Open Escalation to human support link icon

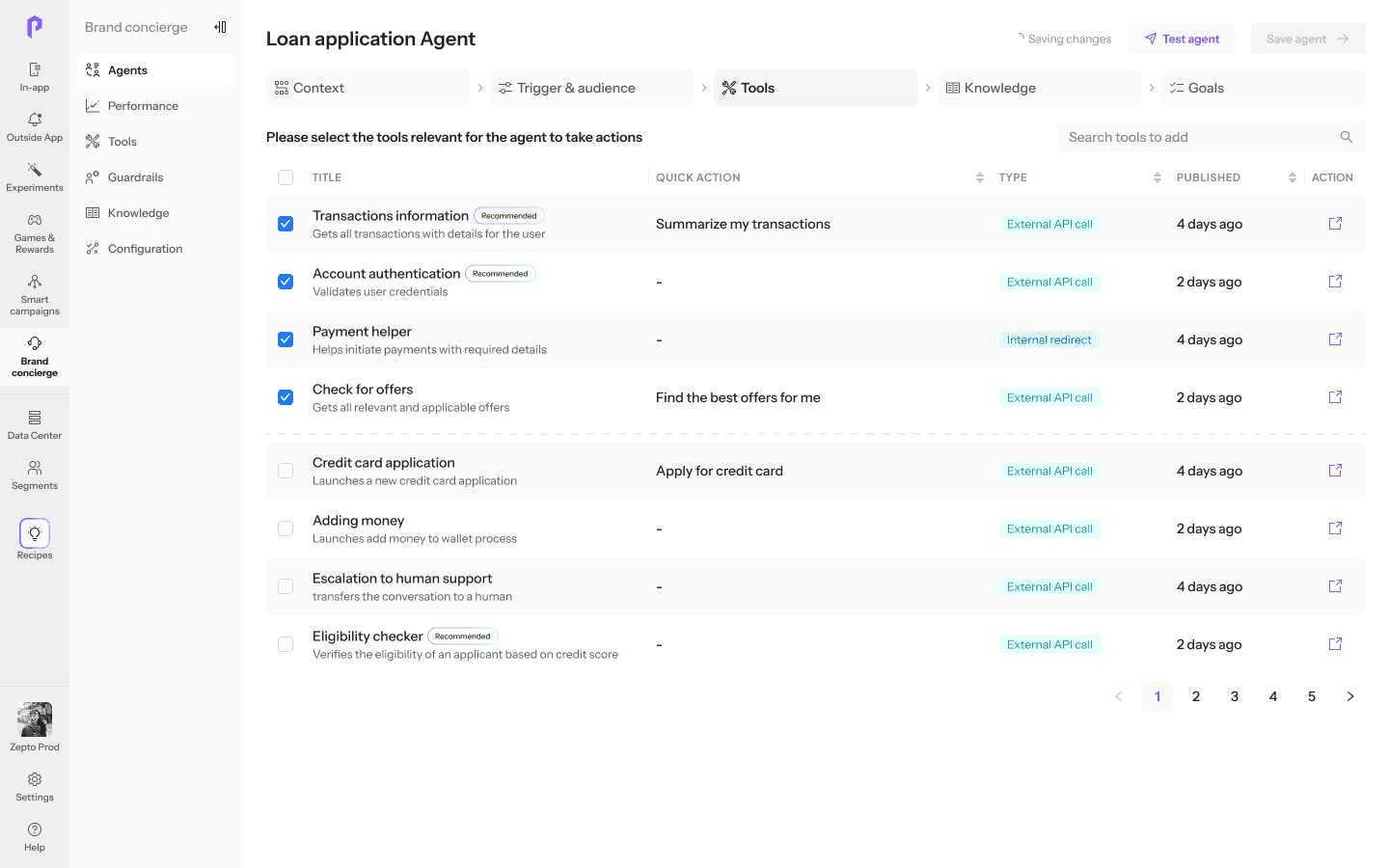(x=1336, y=586)
